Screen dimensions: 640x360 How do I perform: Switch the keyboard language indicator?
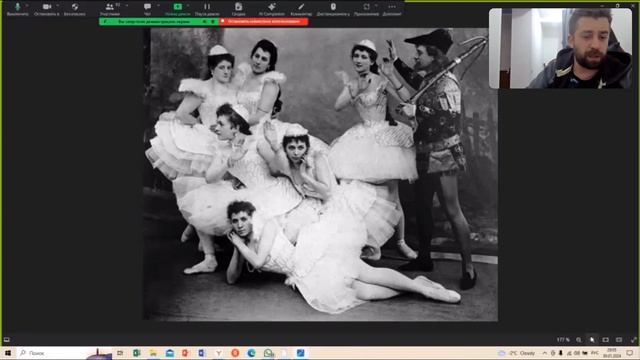coord(595,353)
